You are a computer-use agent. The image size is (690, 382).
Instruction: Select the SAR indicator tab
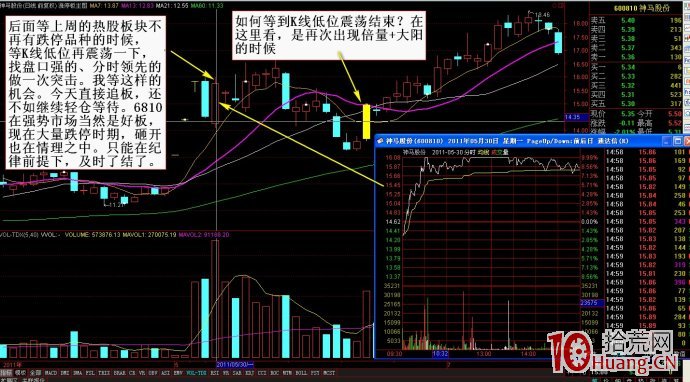pos(237,372)
